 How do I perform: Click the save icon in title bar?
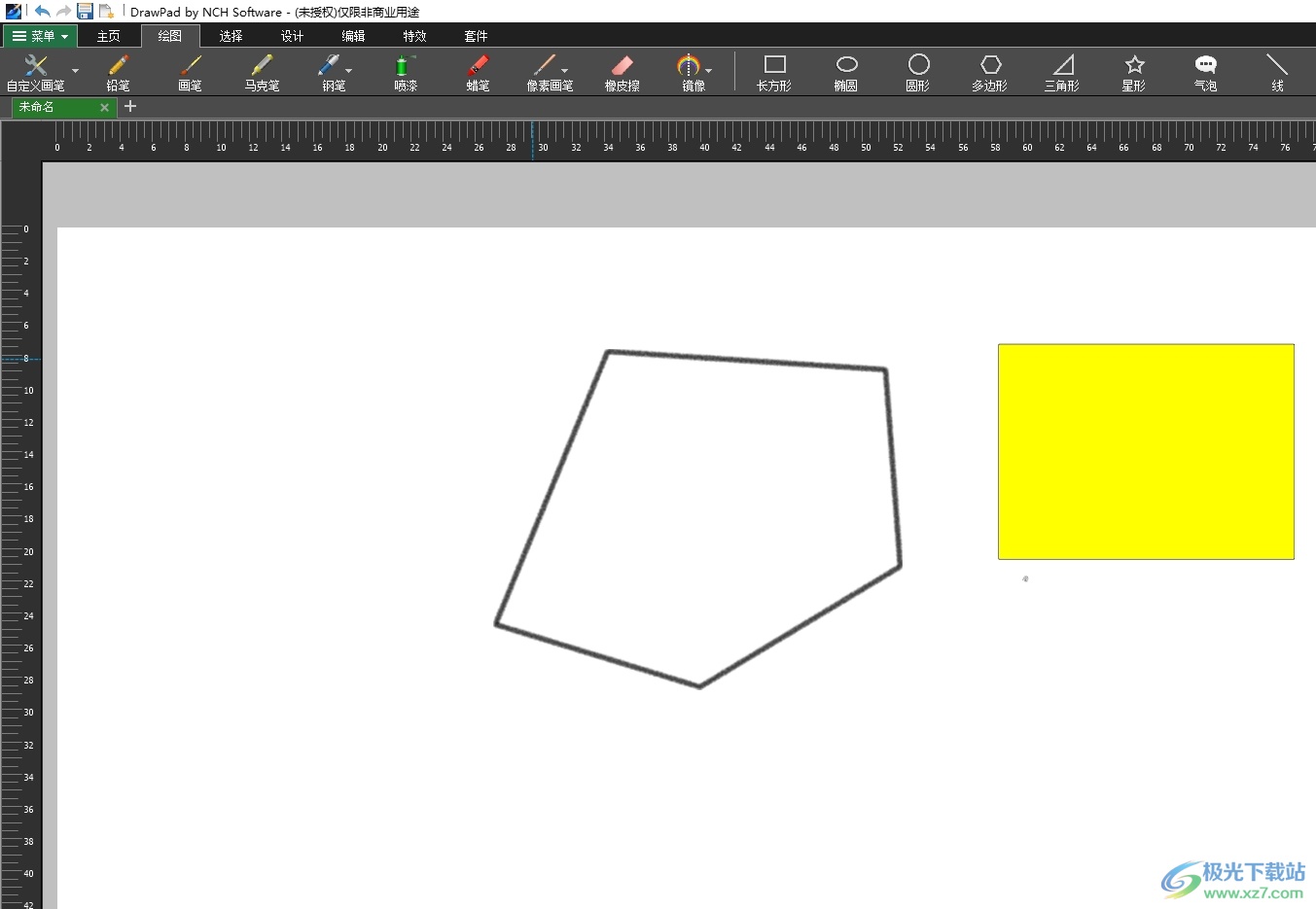click(85, 12)
